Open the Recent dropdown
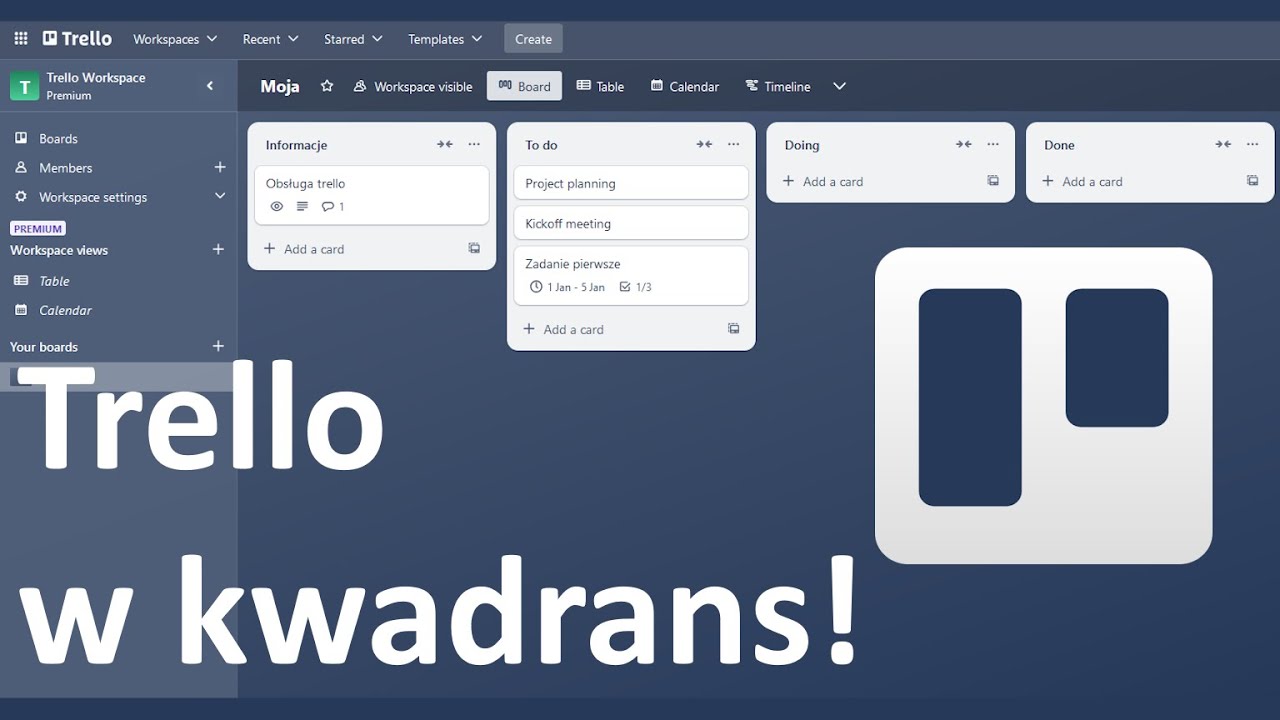The height and width of the screenshot is (720, 1280). [270, 39]
